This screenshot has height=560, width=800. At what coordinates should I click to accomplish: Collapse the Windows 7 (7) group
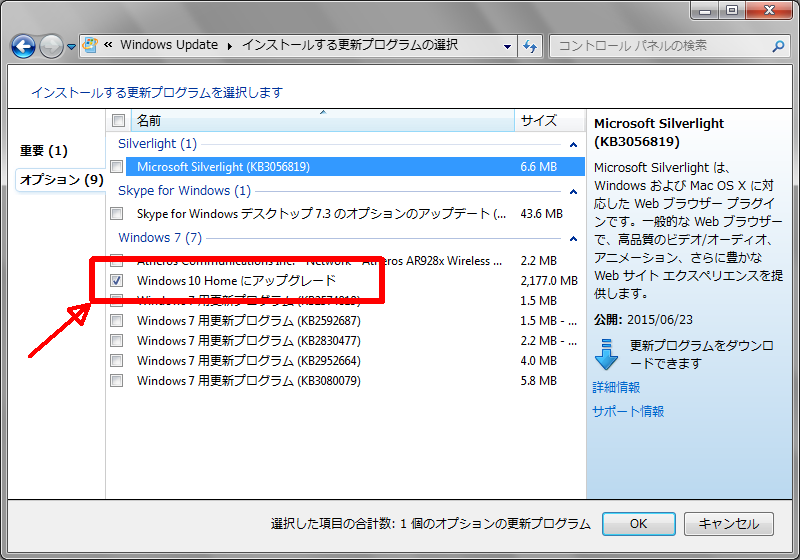tap(573, 239)
